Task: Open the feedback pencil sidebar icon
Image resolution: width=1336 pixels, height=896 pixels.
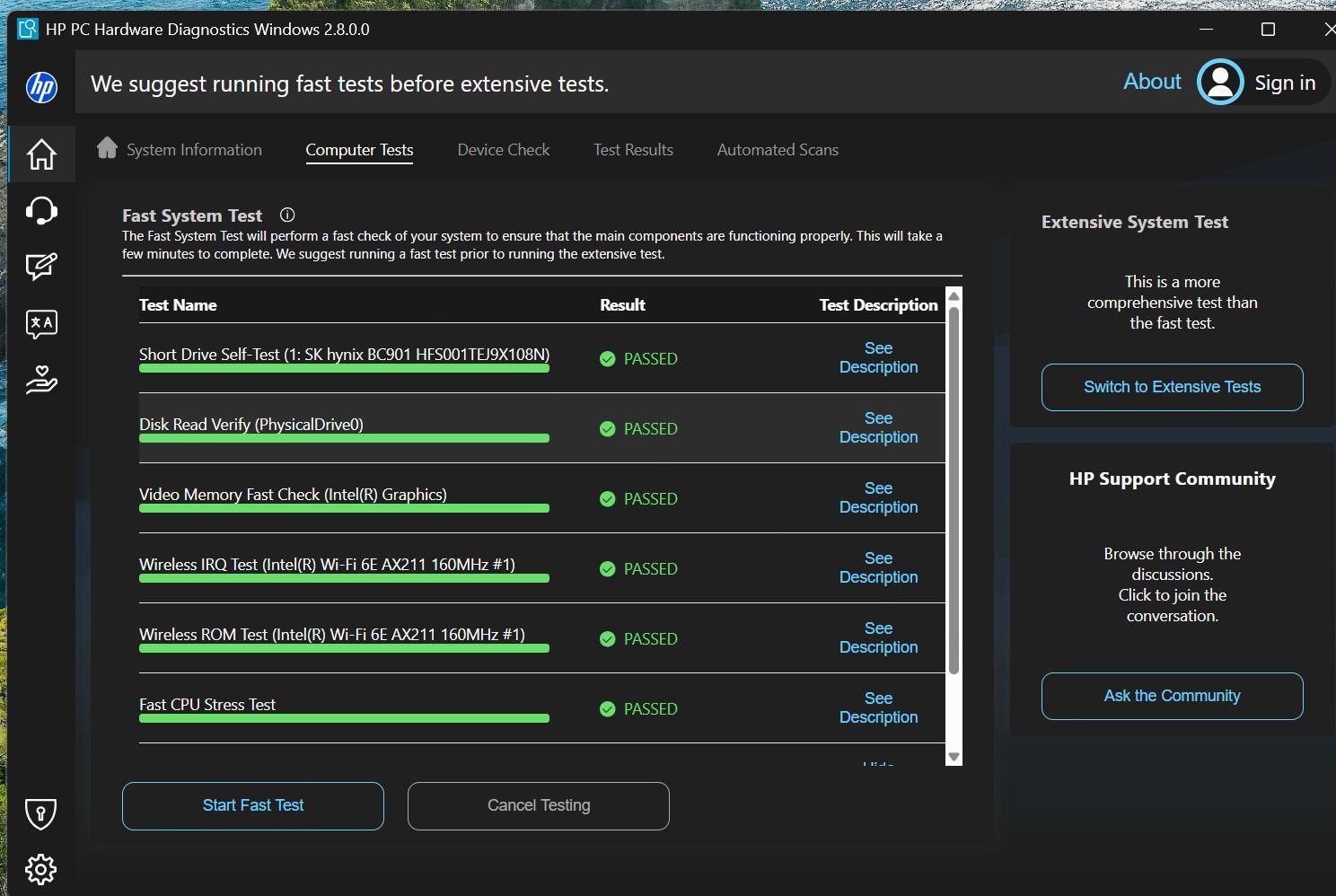Action: pyautogui.click(x=41, y=267)
